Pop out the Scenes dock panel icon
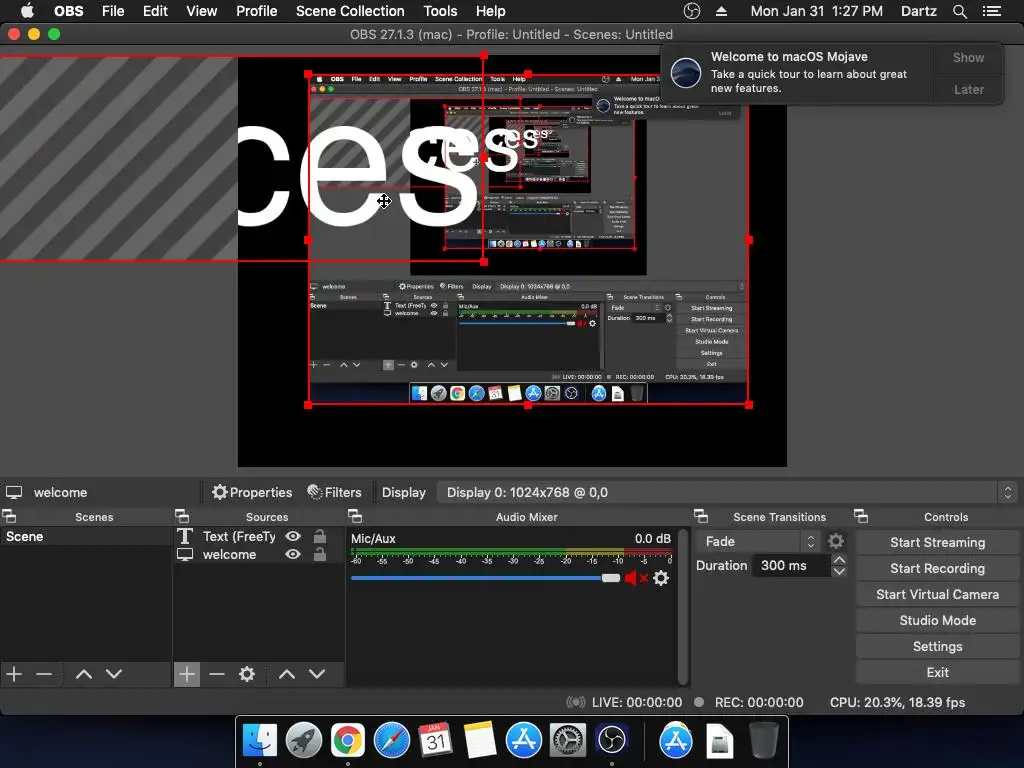The image size is (1024, 768). coord(9,517)
